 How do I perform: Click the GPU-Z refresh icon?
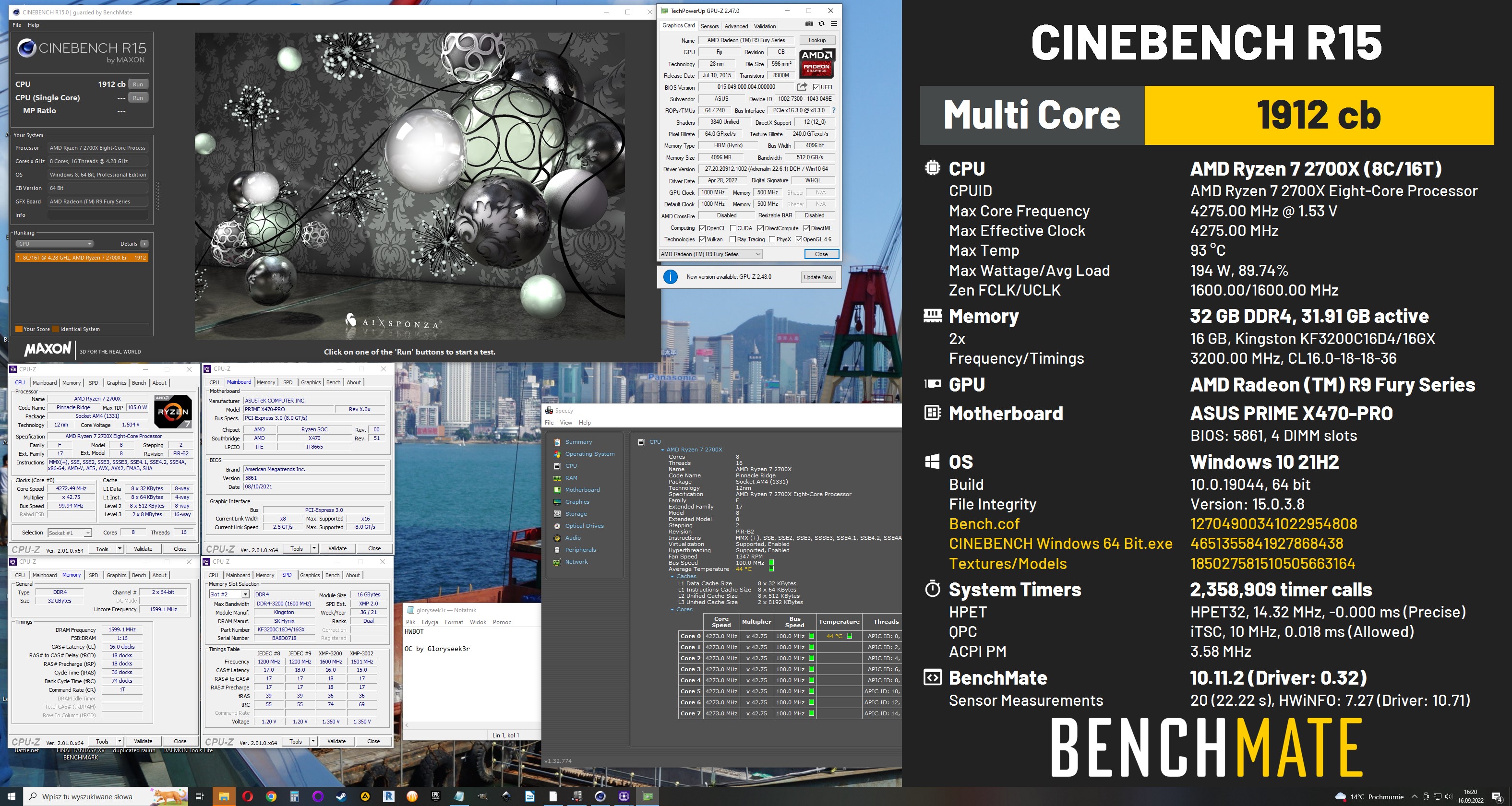(x=821, y=24)
